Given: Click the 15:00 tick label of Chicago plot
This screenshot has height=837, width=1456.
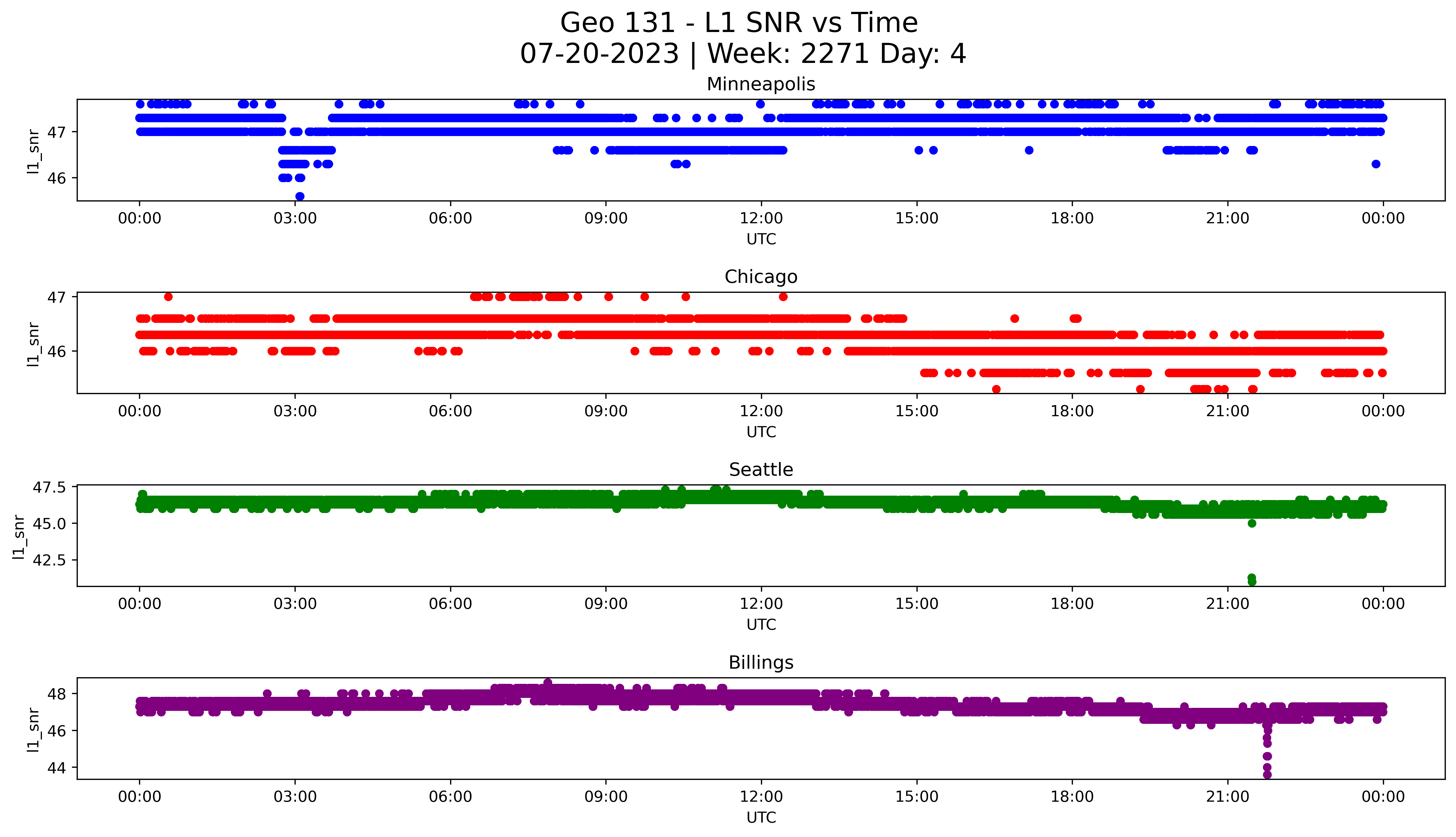Looking at the screenshot, I should (917, 411).
